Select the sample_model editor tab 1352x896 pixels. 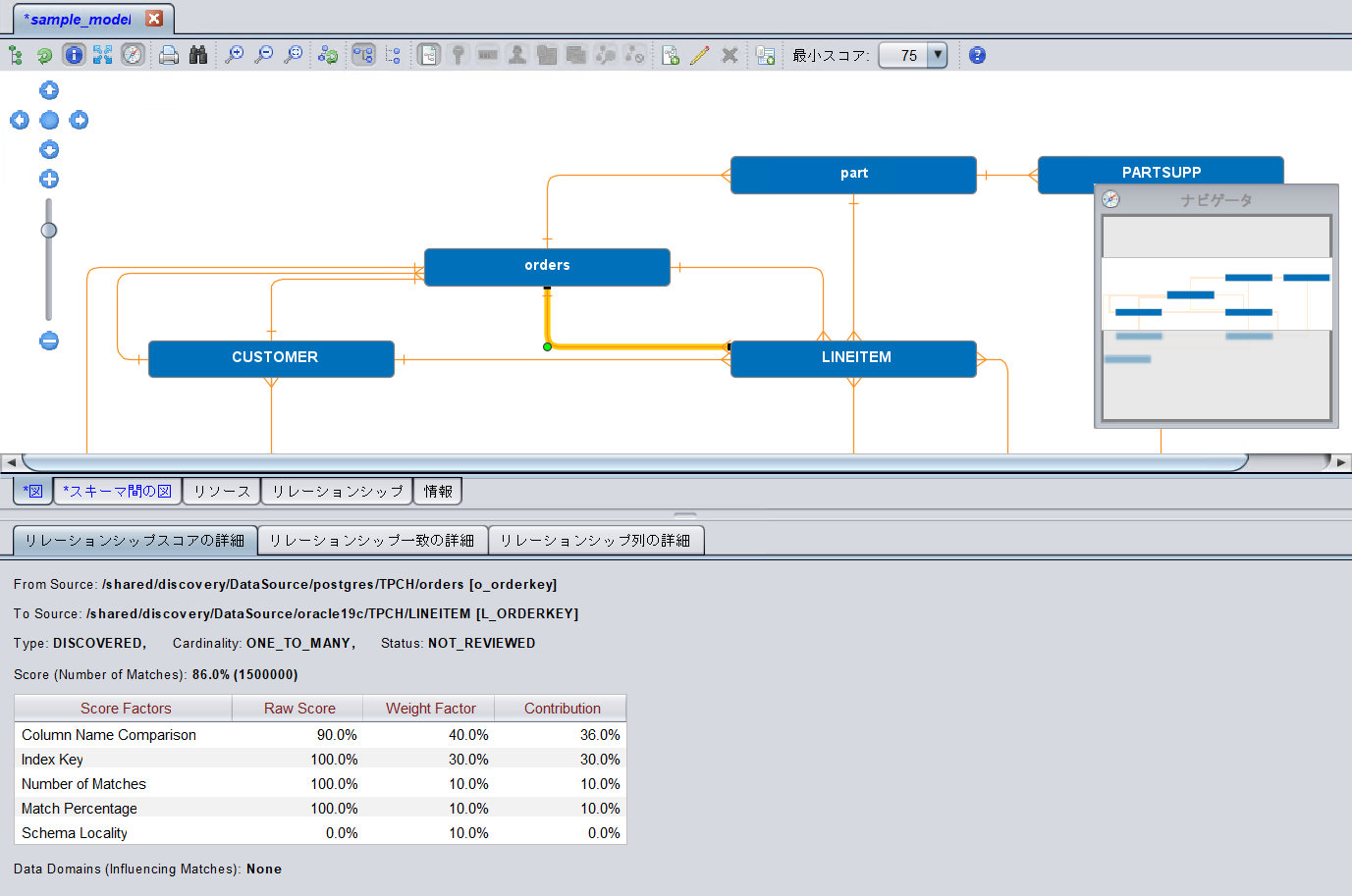[x=78, y=19]
